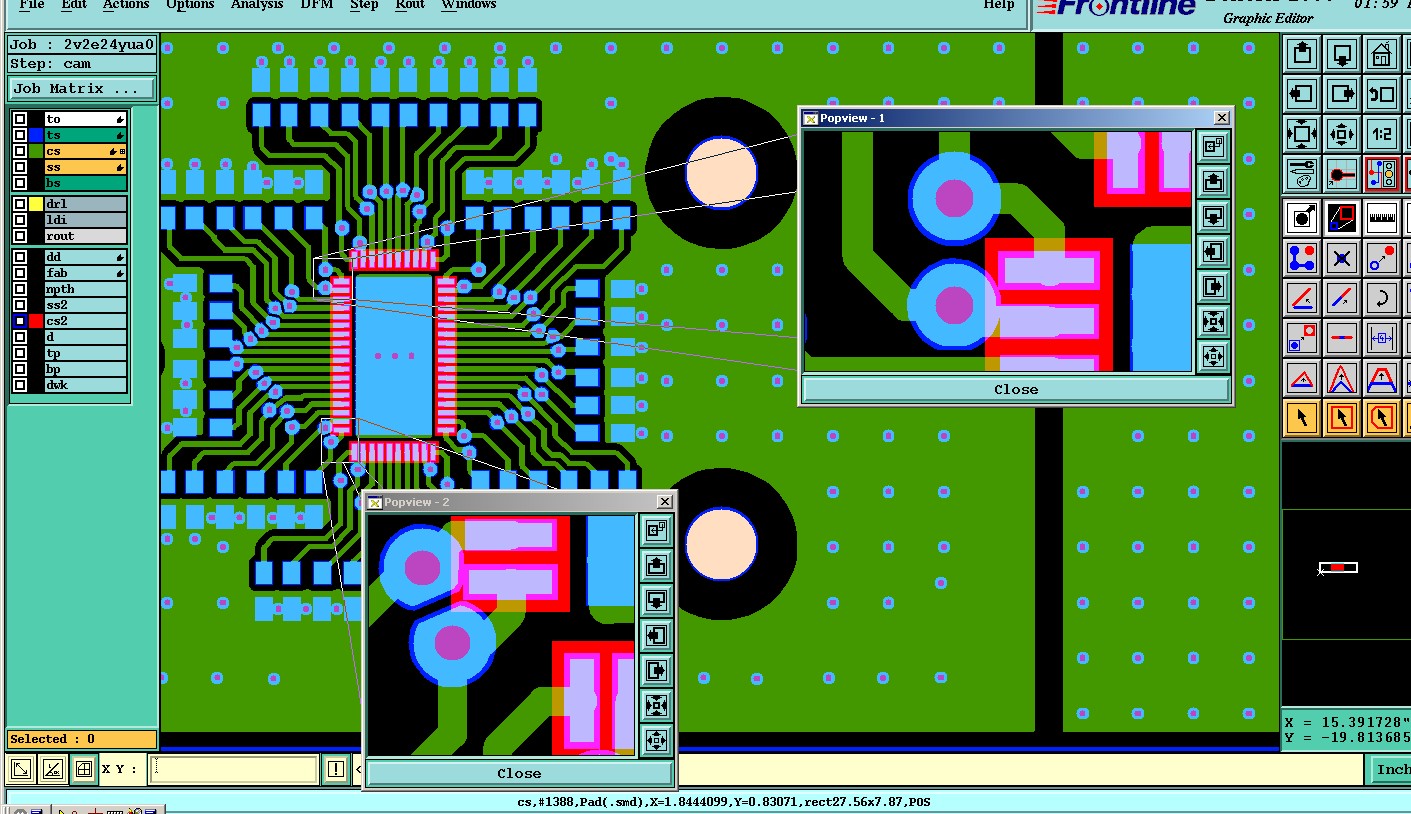Click the blue color swatch of layer ts
This screenshot has height=814, width=1411.
[x=36, y=135]
